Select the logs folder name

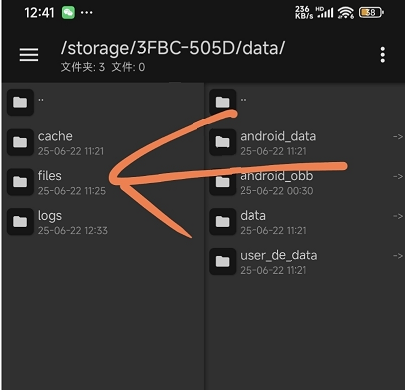click(50, 216)
